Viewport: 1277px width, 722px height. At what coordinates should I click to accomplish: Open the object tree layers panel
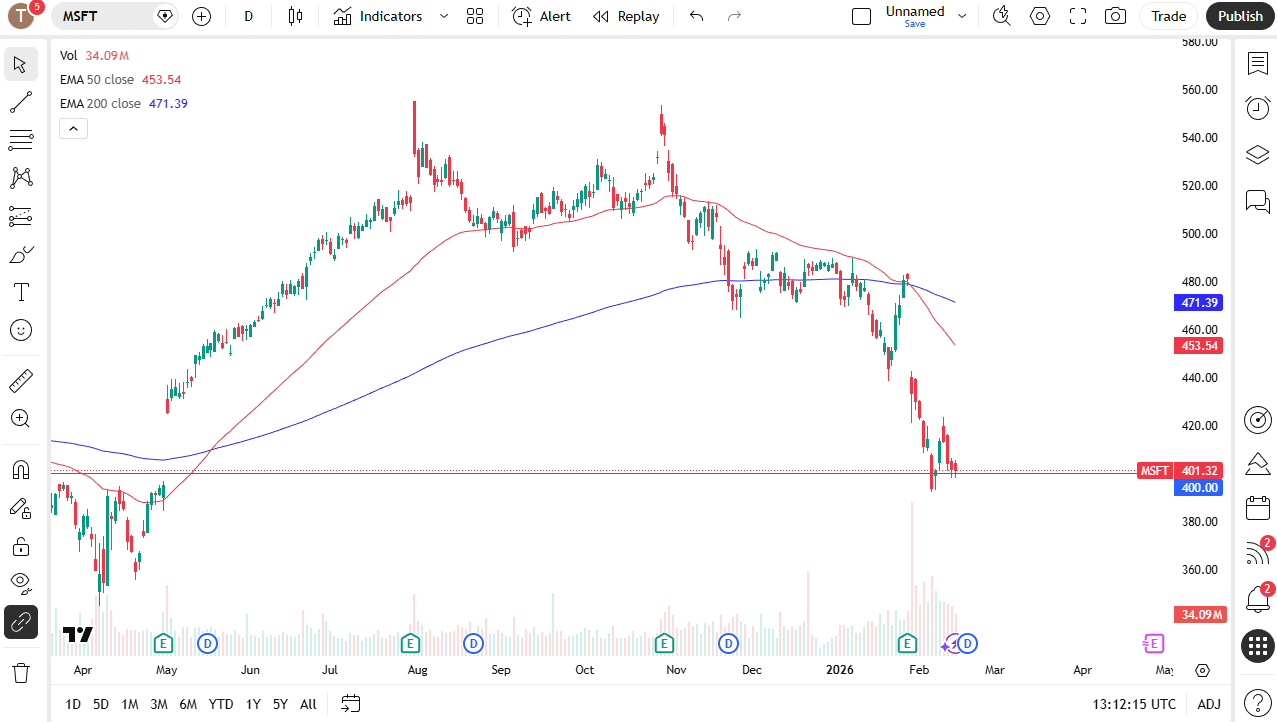1257,155
